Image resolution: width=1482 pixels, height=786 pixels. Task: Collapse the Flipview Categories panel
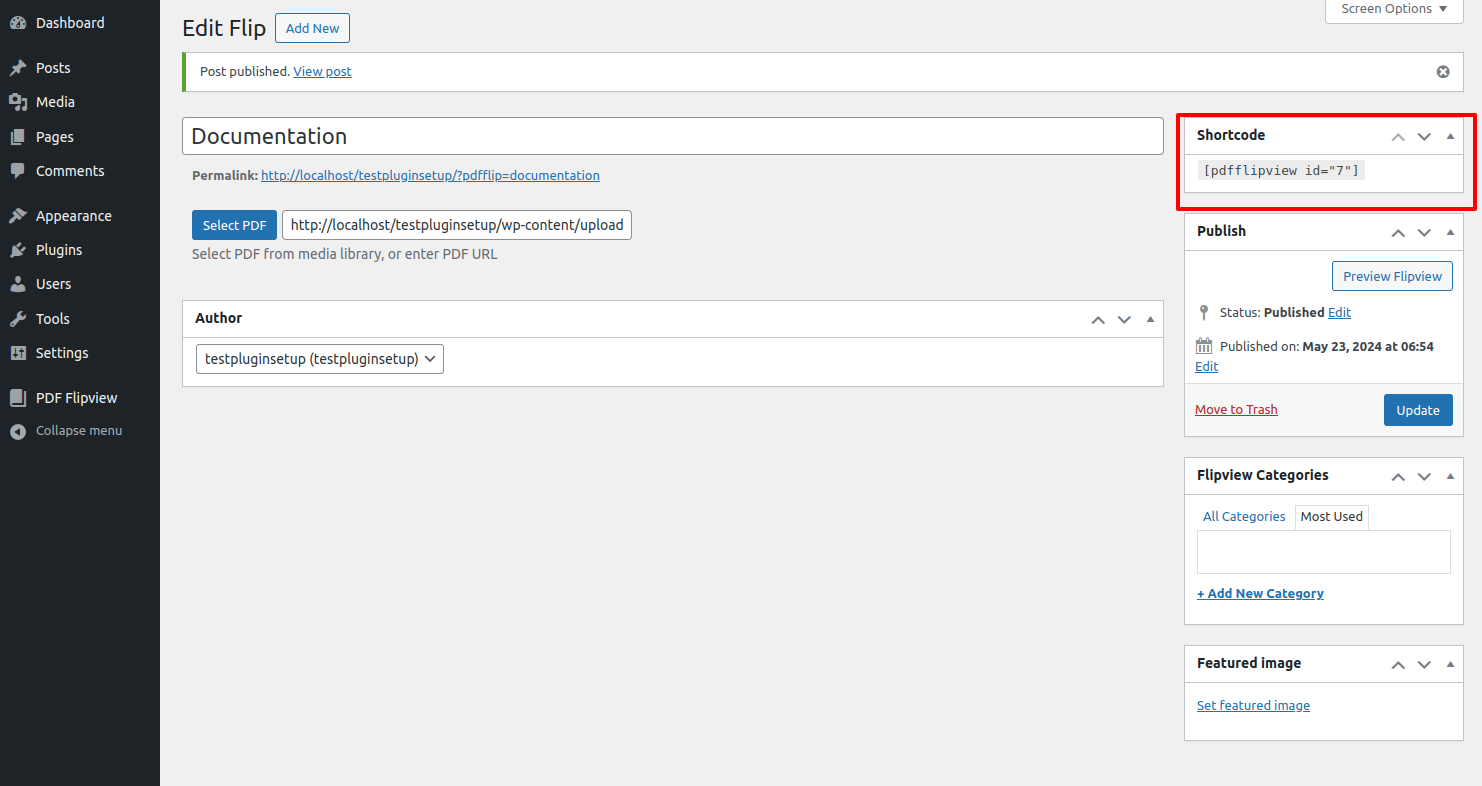coord(1450,476)
